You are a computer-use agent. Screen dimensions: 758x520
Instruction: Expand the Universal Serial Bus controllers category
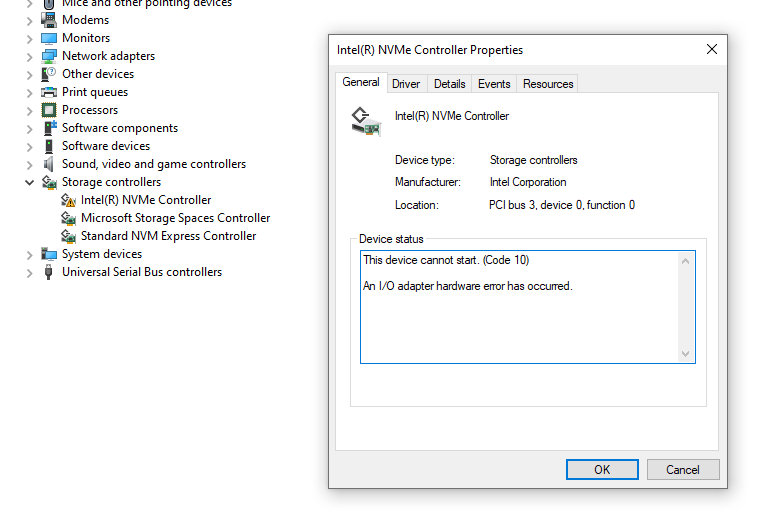29,273
